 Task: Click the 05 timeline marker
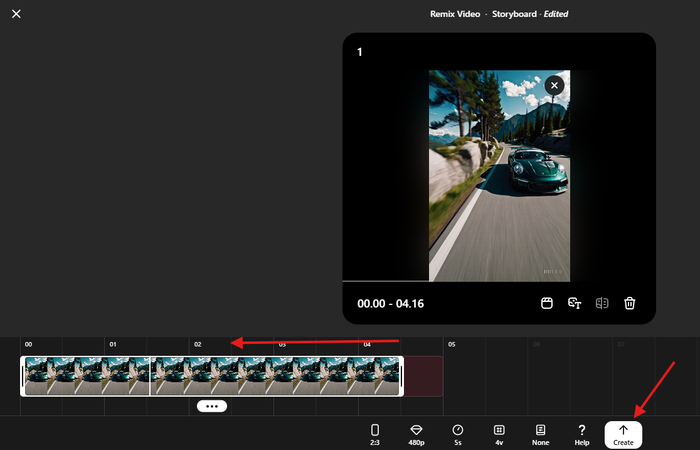tap(452, 344)
